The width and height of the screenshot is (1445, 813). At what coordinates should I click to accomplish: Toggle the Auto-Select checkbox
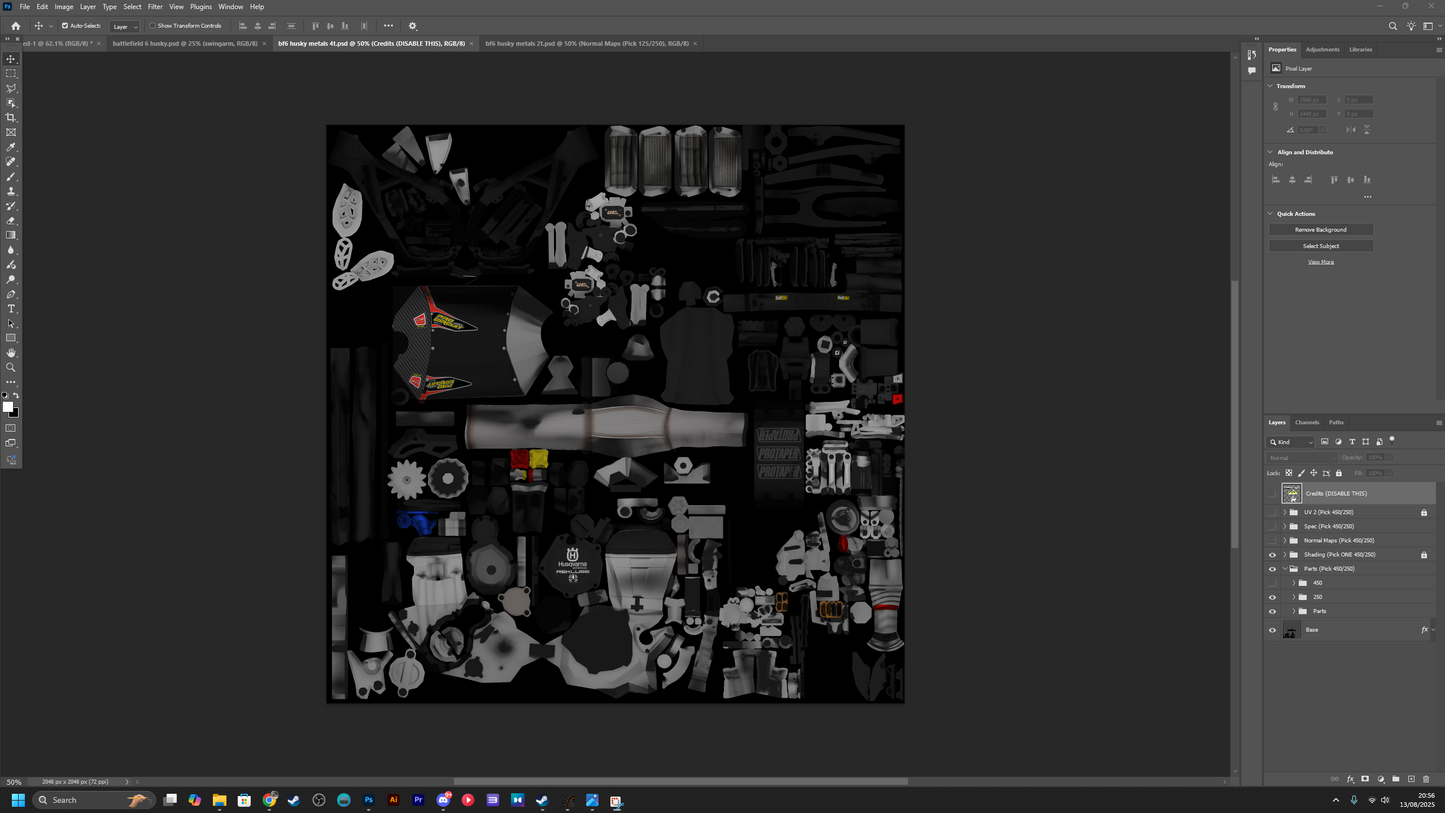(65, 26)
